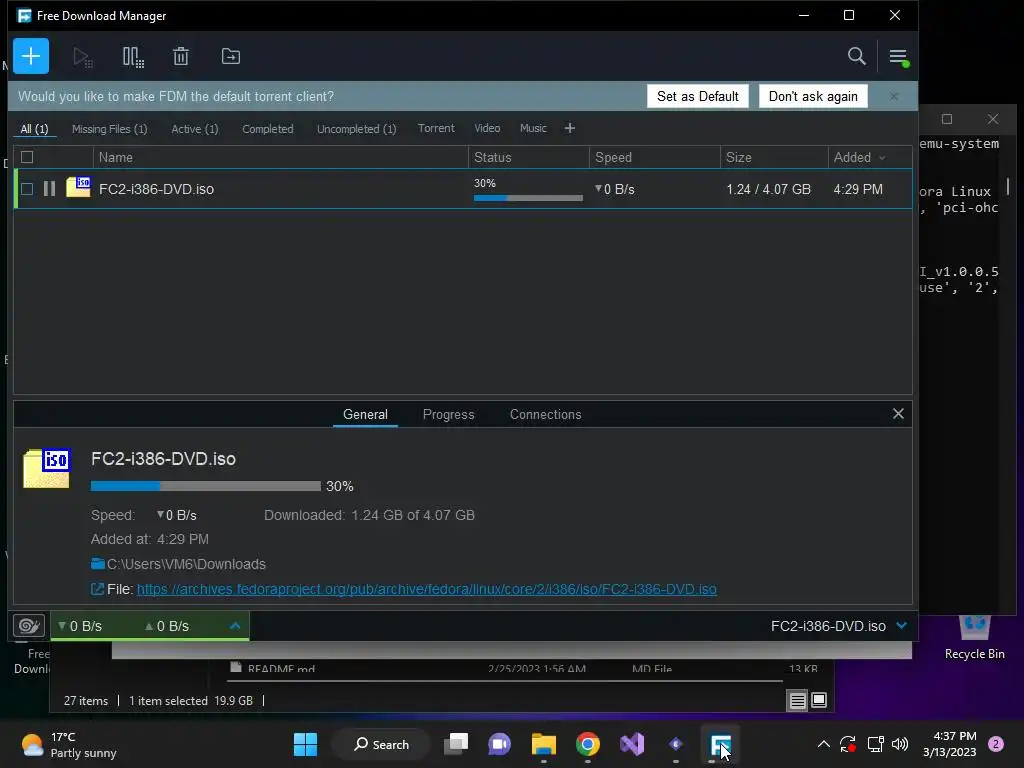Pause selected downloads from toolbar
The height and width of the screenshot is (768, 1024).
(133, 57)
